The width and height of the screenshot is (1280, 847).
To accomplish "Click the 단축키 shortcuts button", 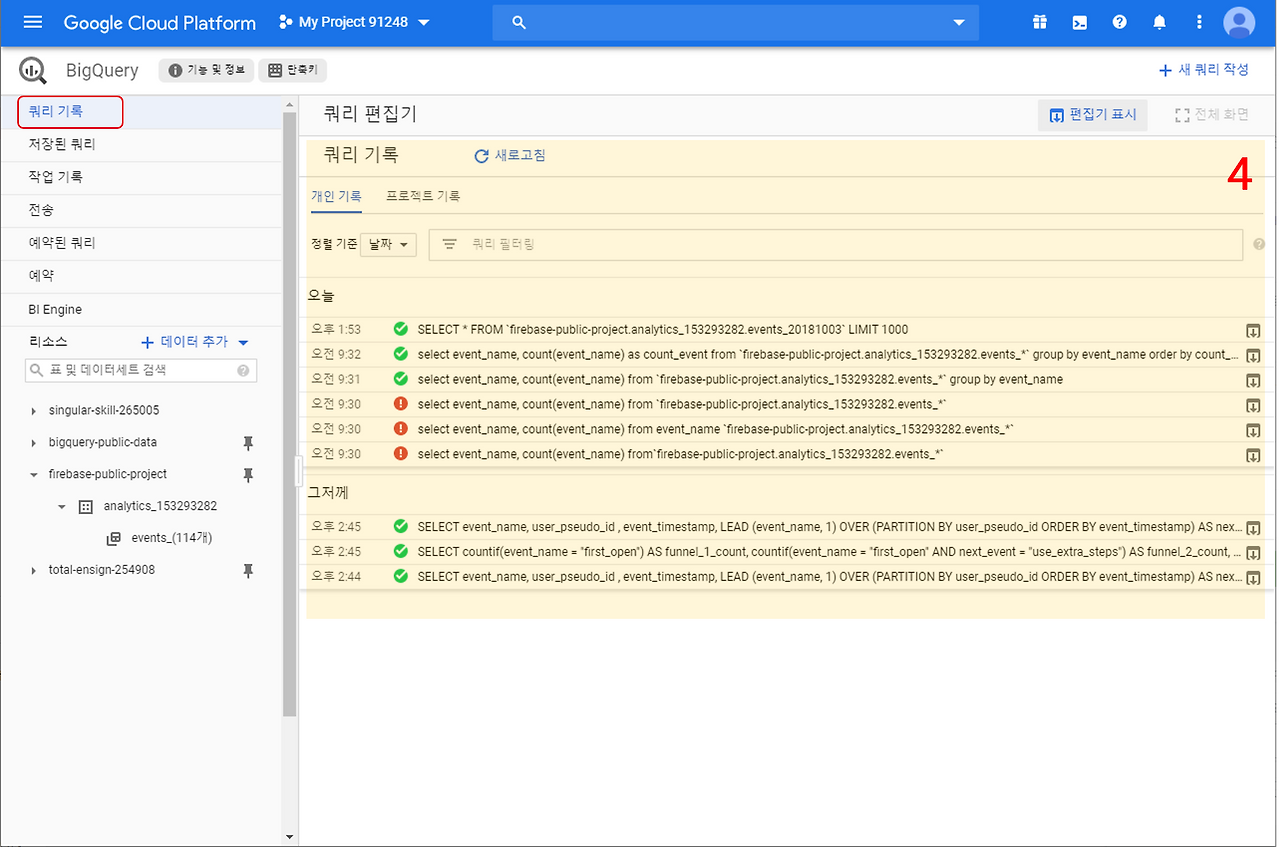I will pos(293,71).
